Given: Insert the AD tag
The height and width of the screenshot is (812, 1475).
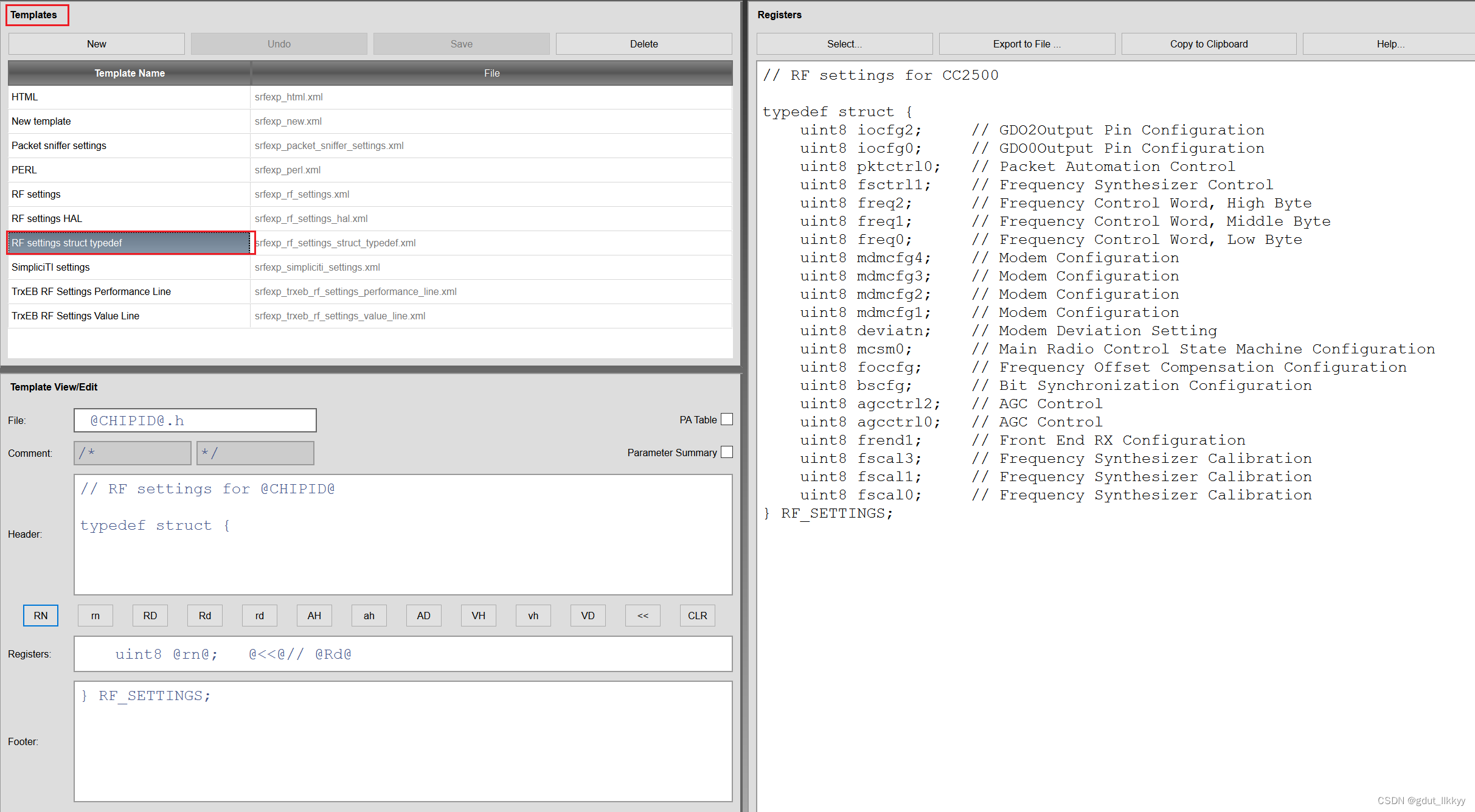Looking at the screenshot, I should (424, 616).
